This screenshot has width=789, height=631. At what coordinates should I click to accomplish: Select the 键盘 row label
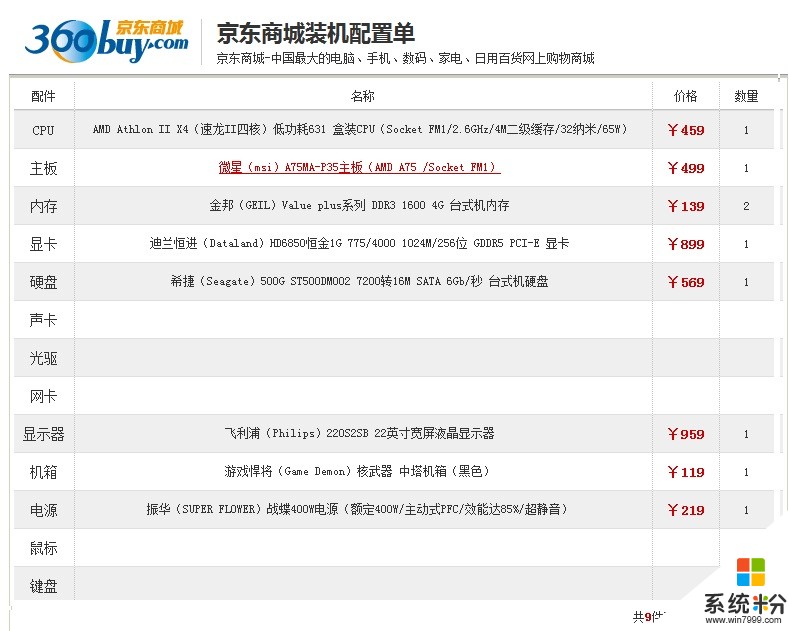pos(43,586)
